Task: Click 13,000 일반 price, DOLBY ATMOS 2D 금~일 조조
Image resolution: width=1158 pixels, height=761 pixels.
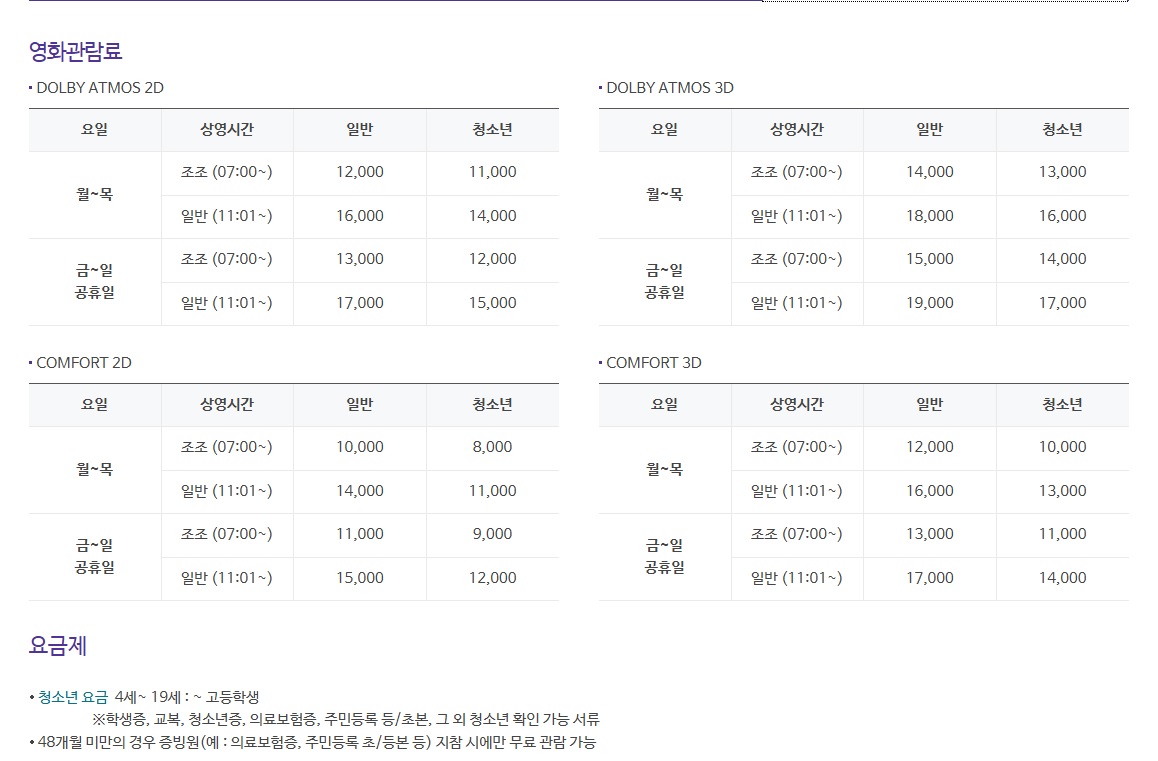Action: pyautogui.click(x=360, y=259)
